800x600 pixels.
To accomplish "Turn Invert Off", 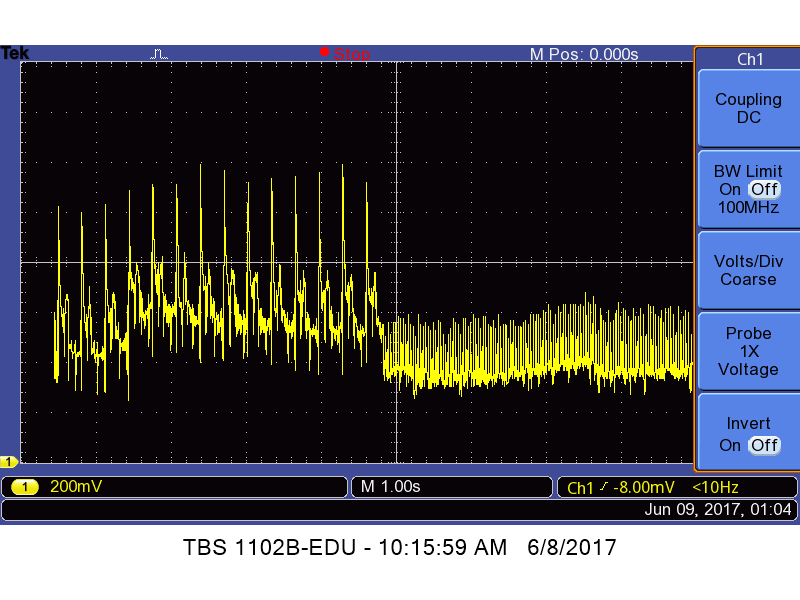I will [x=764, y=445].
